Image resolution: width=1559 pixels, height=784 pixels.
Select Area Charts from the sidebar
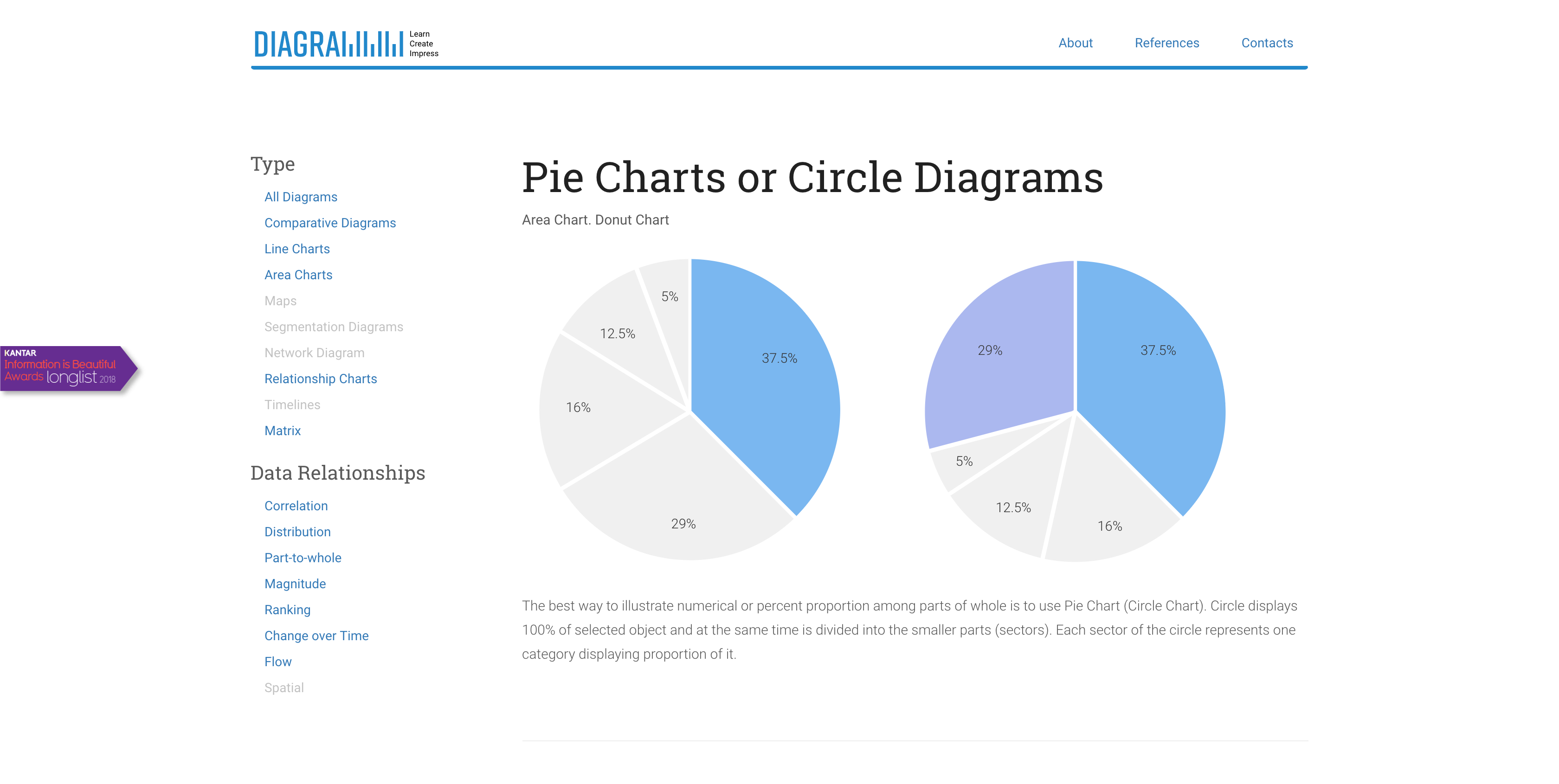pos(298,275)
